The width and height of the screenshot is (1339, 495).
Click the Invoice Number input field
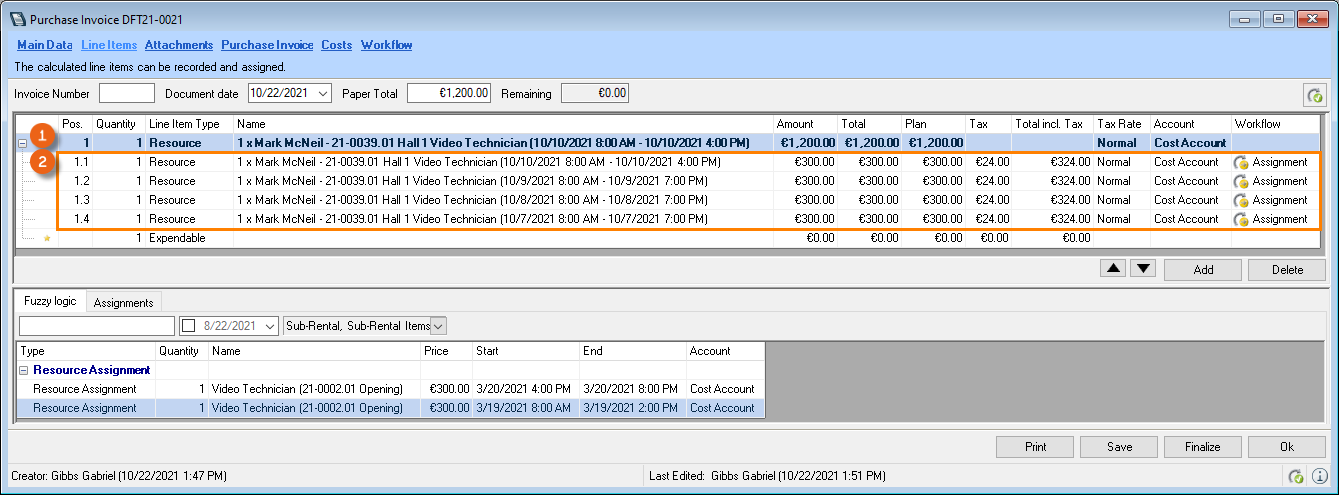(127, 93)
